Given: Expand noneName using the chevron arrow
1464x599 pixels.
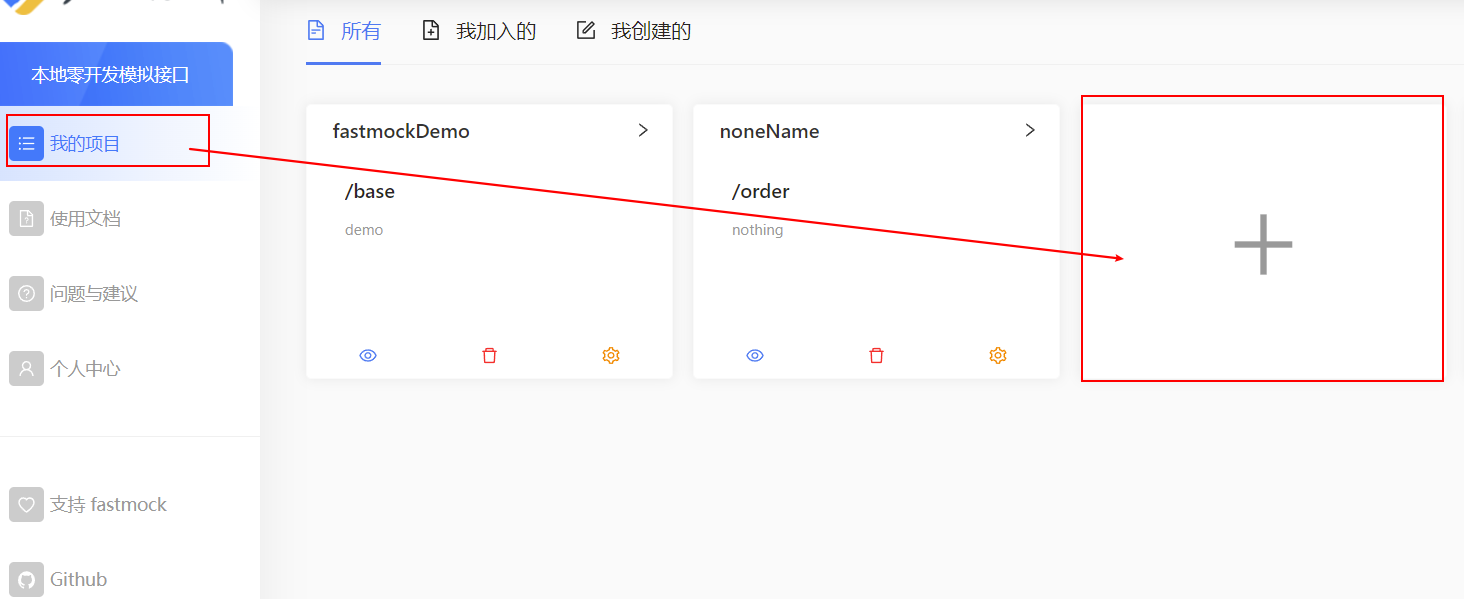Looking at the screenshot, I should pos(1030,130).
